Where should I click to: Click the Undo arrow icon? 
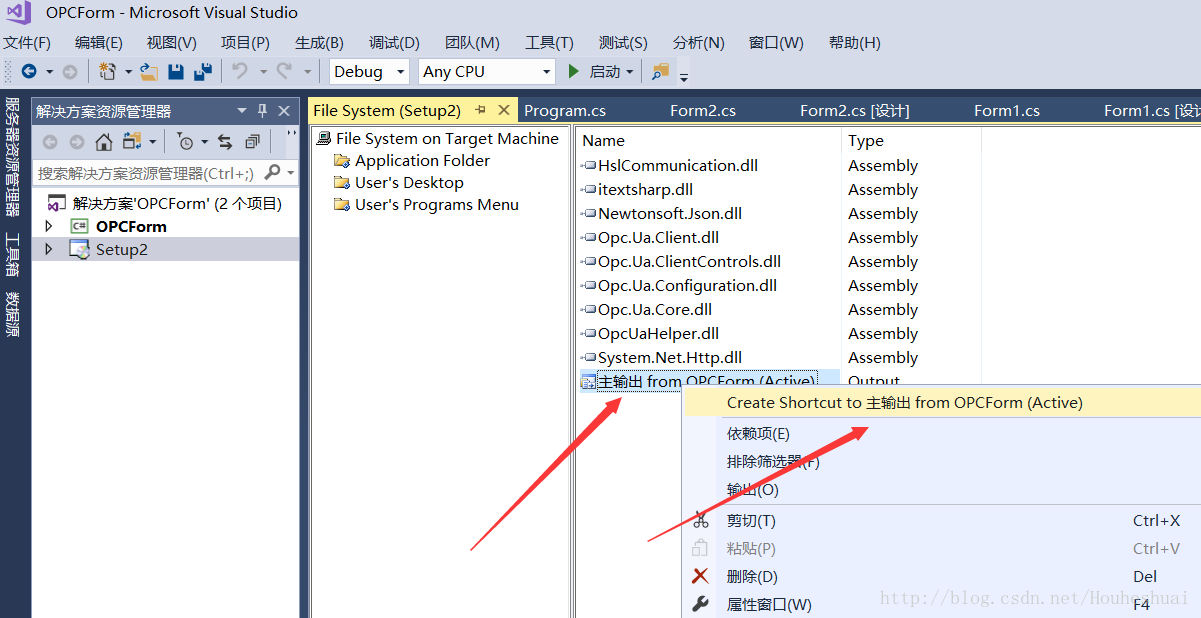point(240,71)
